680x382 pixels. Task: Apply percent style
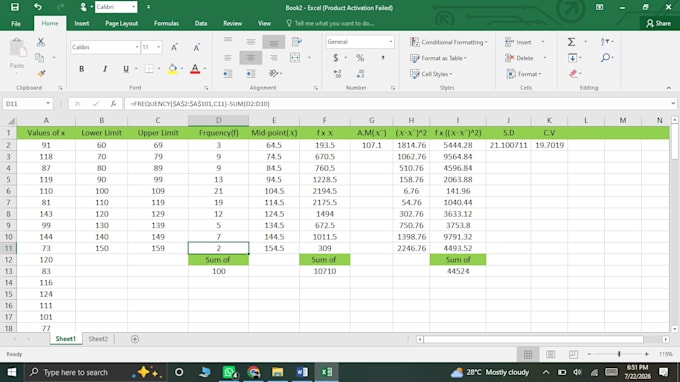360,58
